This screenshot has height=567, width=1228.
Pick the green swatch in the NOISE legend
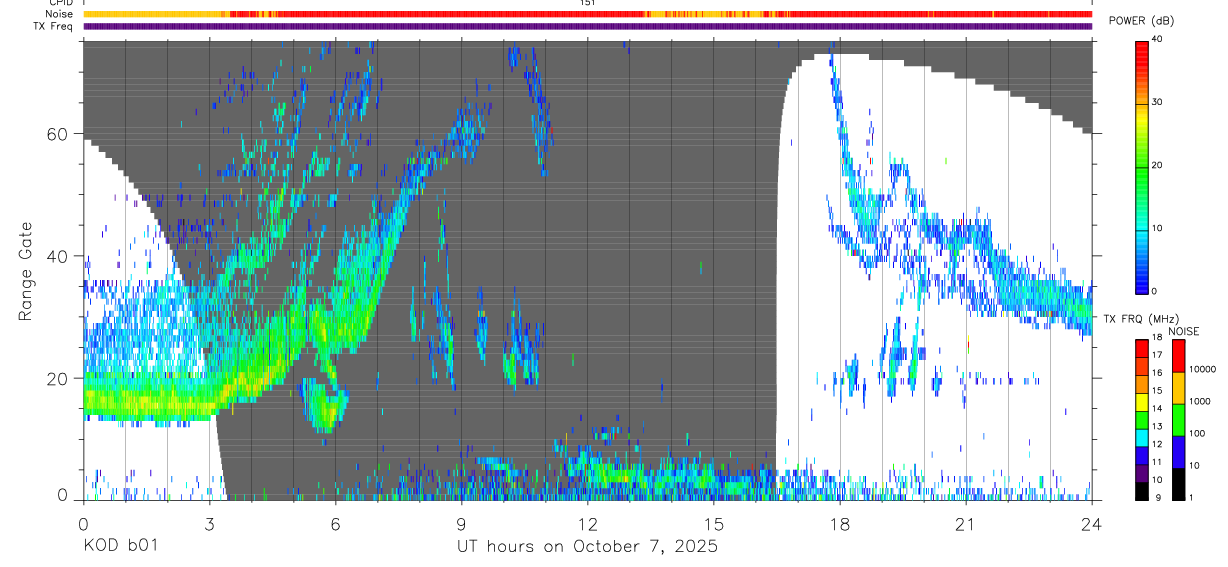click(x=1178, y=420)
